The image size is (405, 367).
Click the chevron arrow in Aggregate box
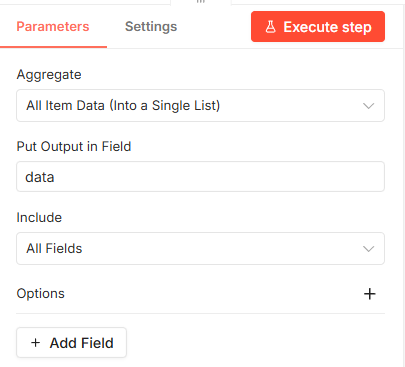368,106
